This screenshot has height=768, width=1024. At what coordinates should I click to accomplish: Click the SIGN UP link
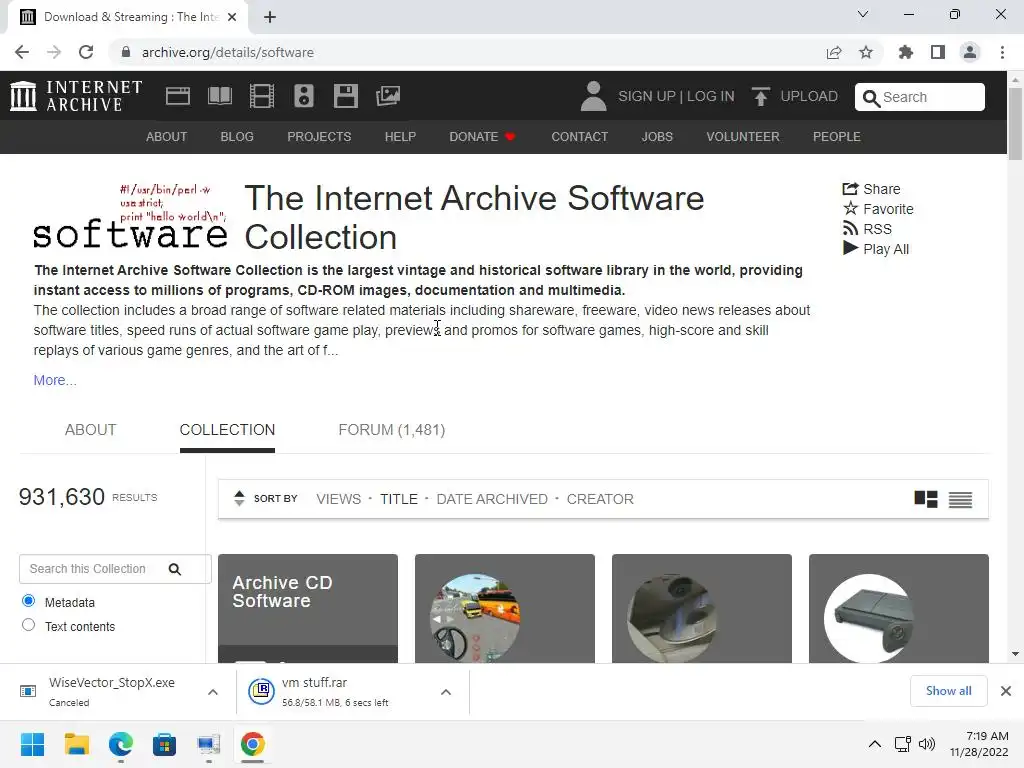coord(647,96)
